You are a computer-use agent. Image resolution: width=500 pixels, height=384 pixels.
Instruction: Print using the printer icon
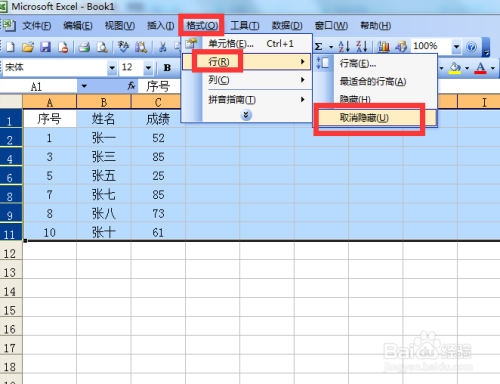point(84,47)
